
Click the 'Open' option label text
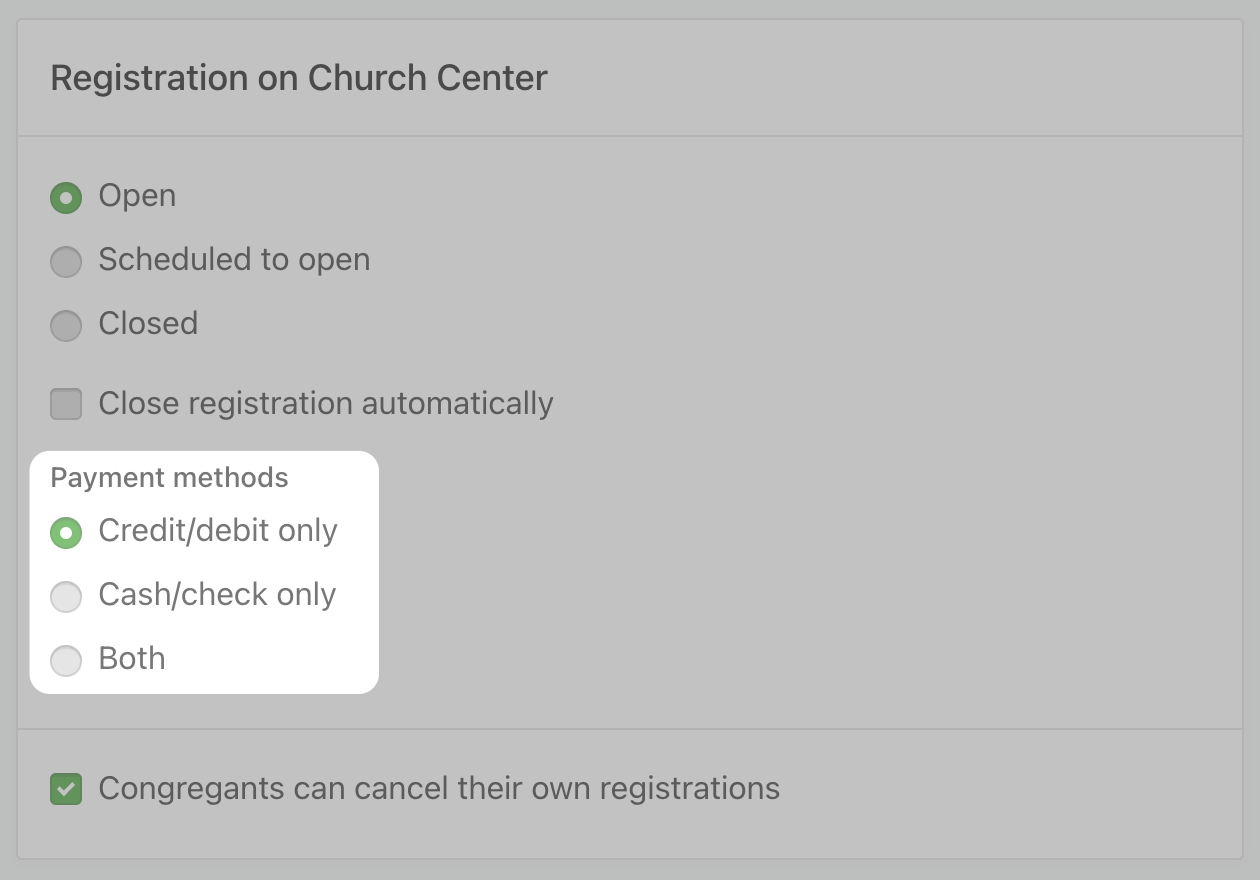137,196
